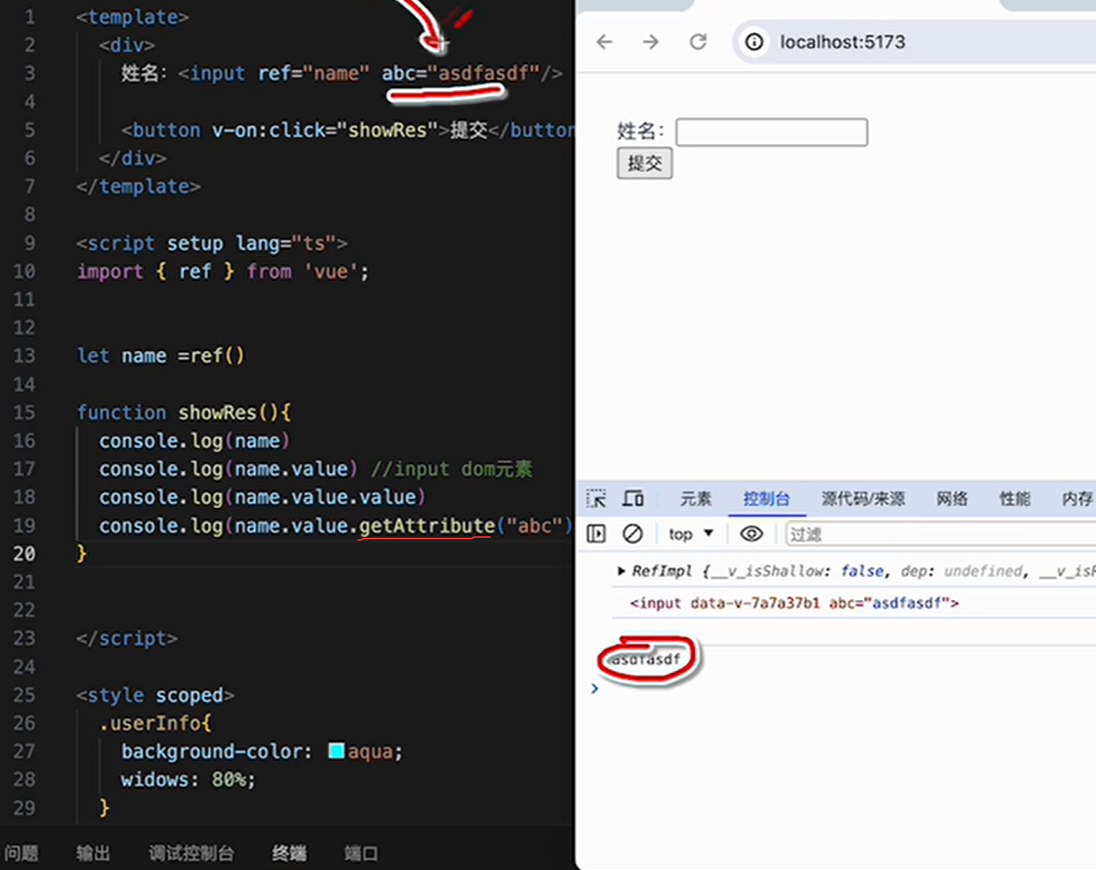Go back in browser history
This screenshot has width=1096, height=870.
605,42
